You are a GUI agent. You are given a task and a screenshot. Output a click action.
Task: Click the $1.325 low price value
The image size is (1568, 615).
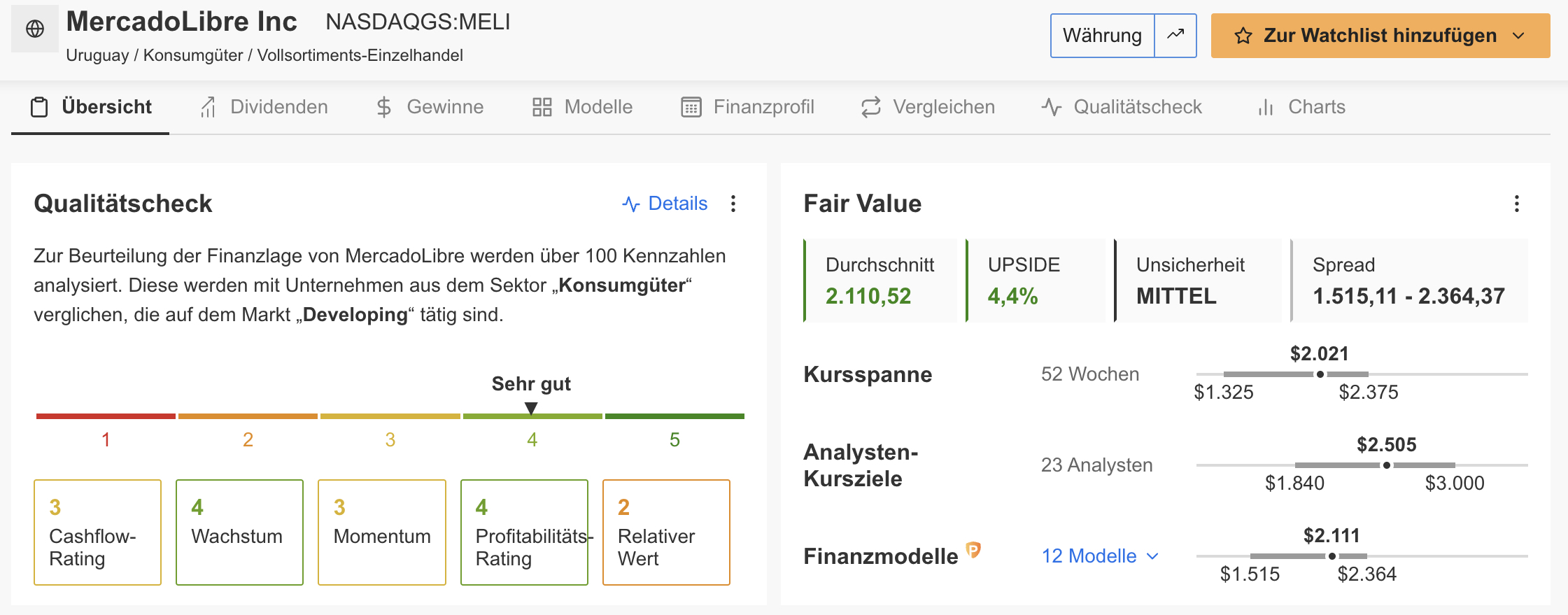[x=1224, y=393]
